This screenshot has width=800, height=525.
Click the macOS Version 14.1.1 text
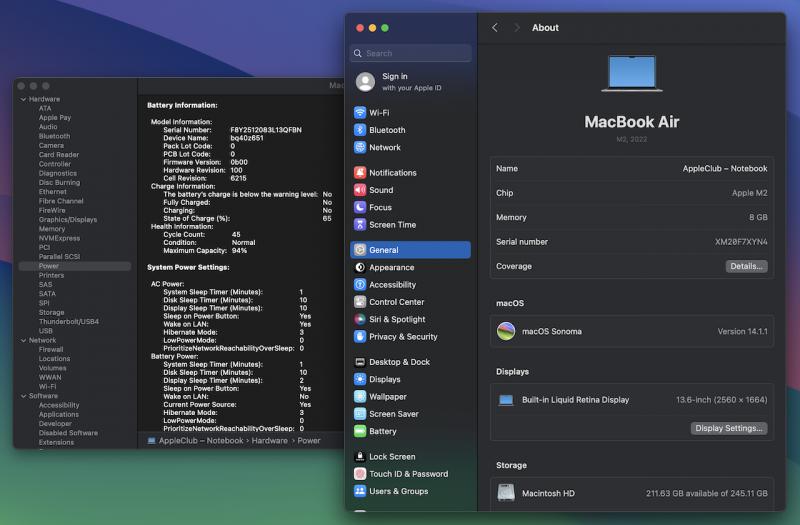pyautogui.click(x=742, y=331)
